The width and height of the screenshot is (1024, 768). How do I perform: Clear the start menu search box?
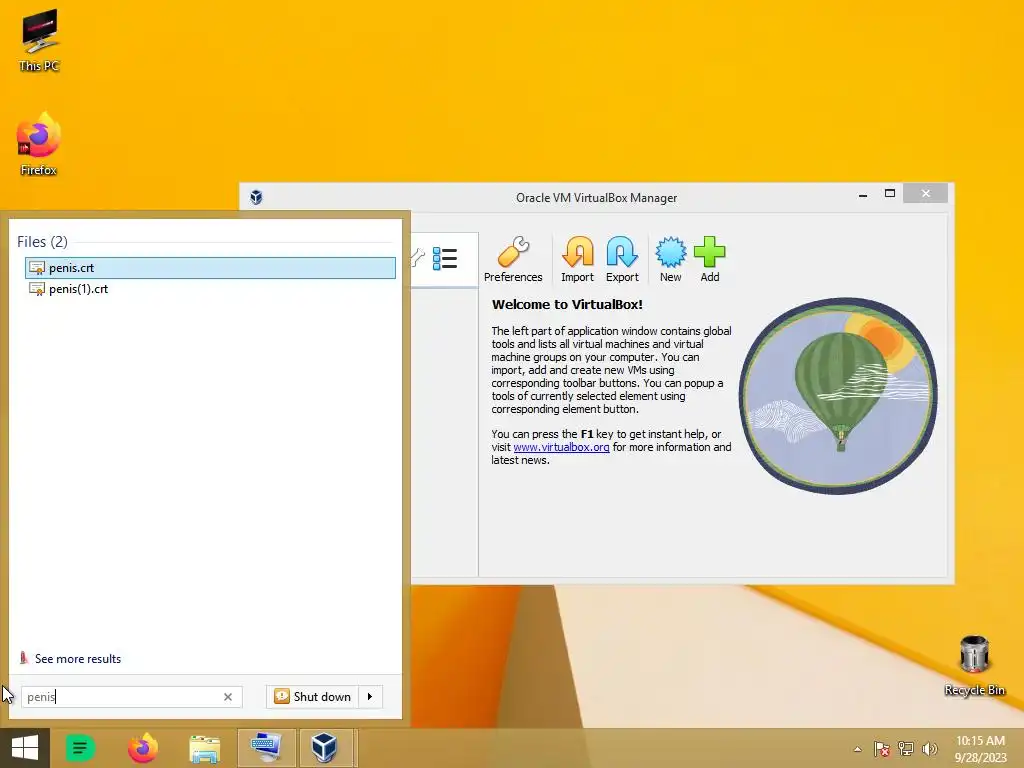pyautogui.click(x=228, y=697)
